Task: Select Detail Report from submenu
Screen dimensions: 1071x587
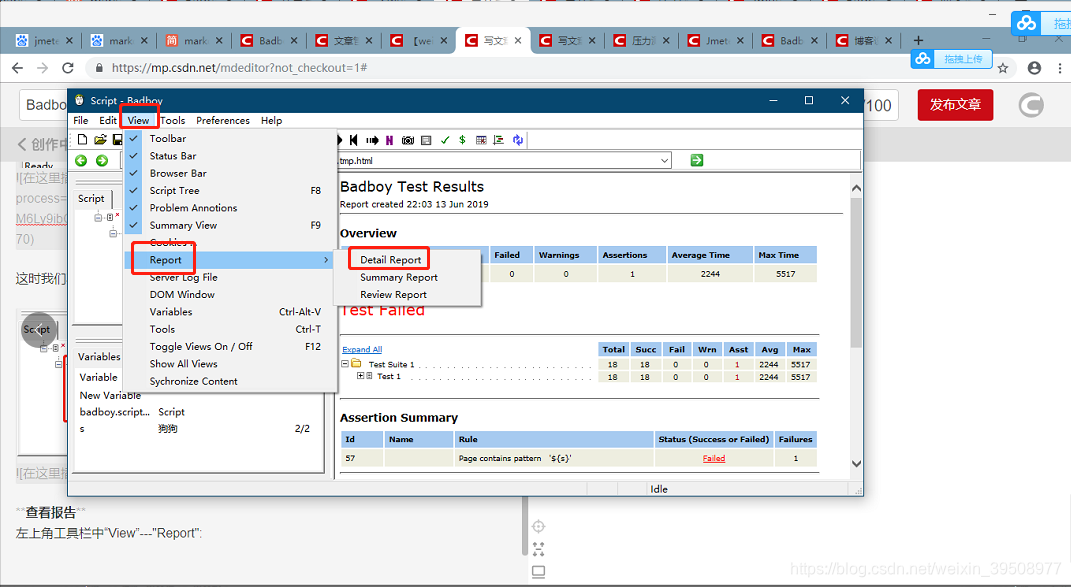Action: 391,260
